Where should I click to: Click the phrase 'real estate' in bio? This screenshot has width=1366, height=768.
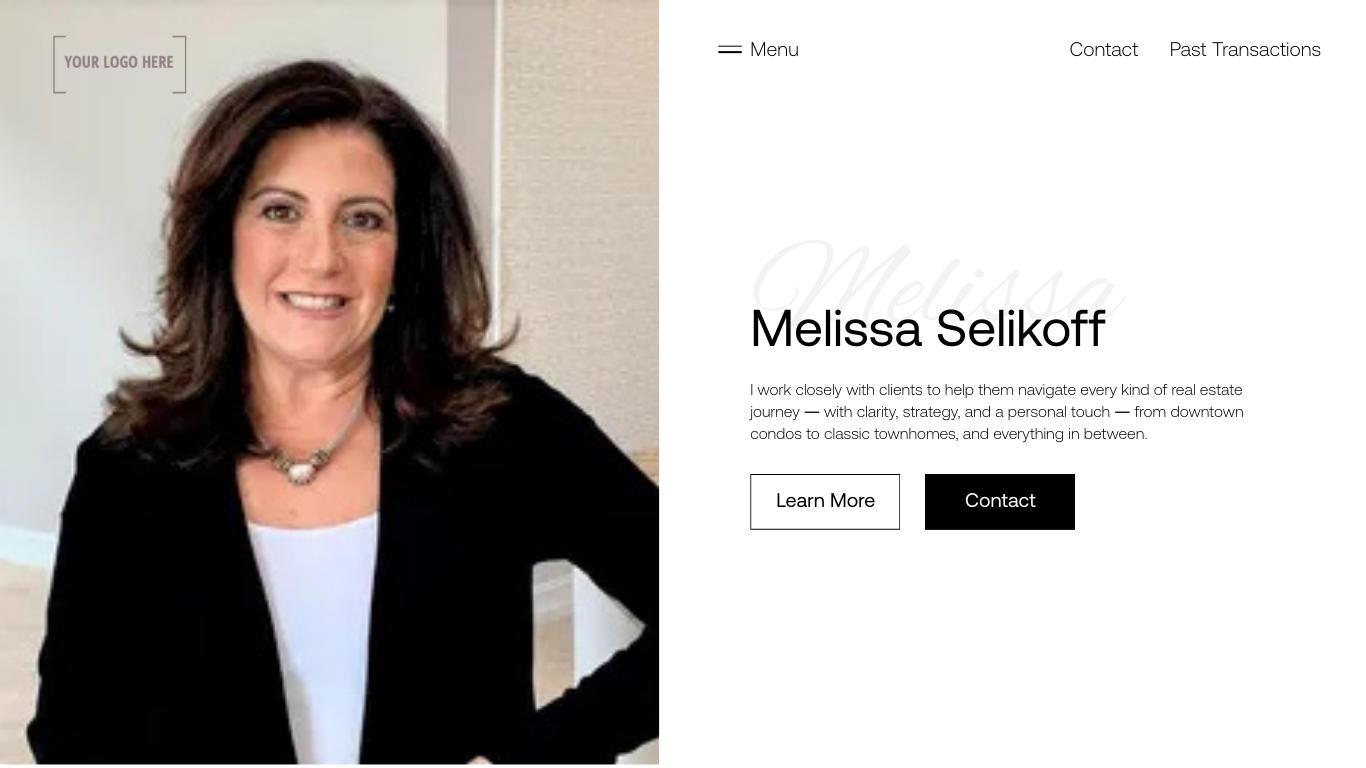(x=1207, y=389)
